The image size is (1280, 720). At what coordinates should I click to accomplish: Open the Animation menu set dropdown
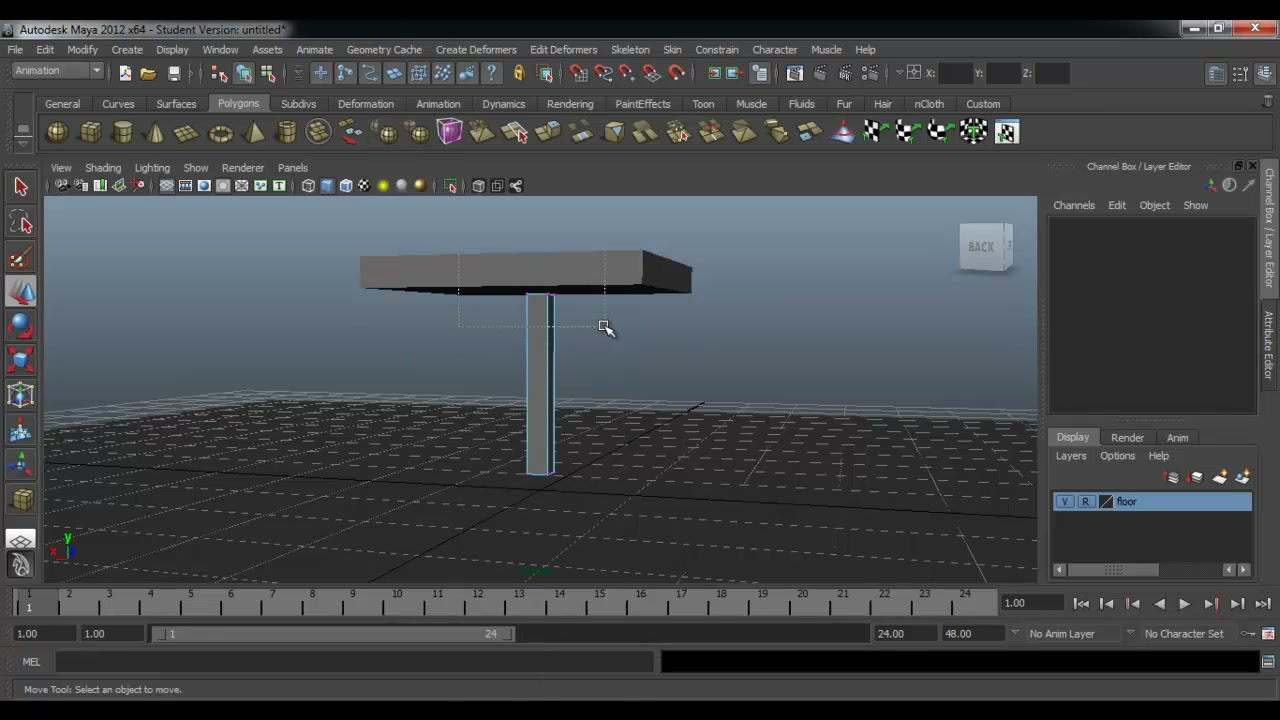(57, 71)
